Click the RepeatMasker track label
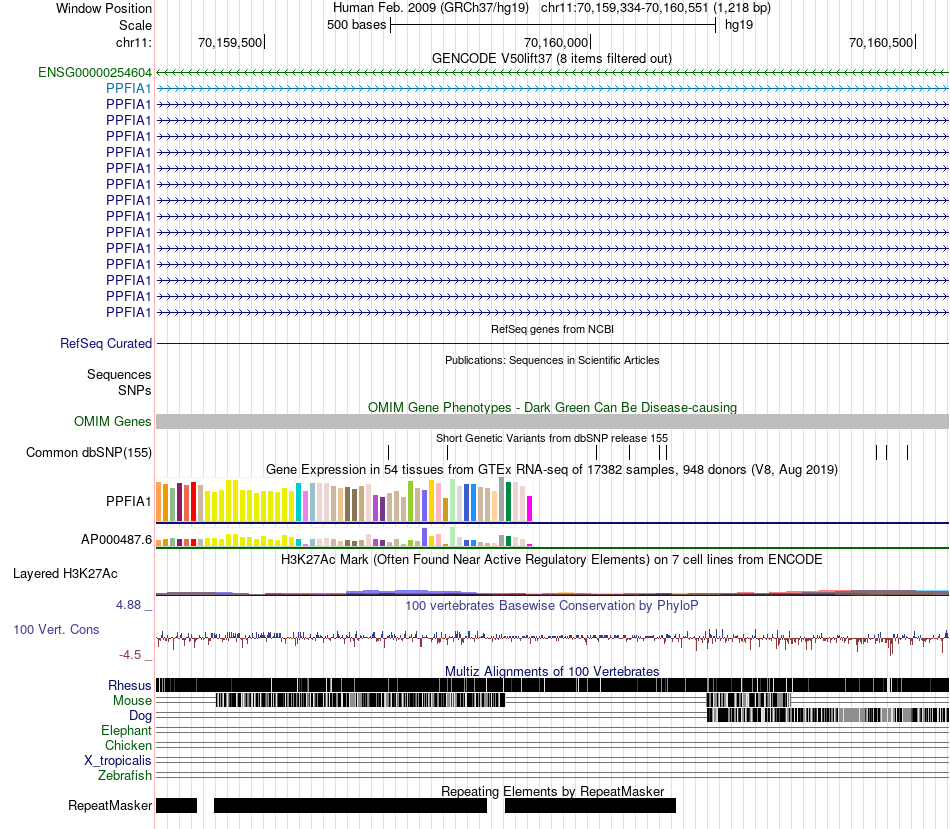This screenshot has width=950, height=829. click(110, 805)
